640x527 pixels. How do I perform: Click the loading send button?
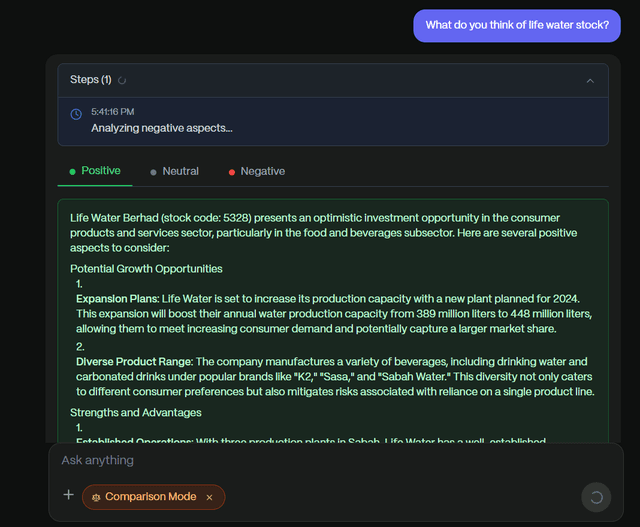(x=596, y=497)
